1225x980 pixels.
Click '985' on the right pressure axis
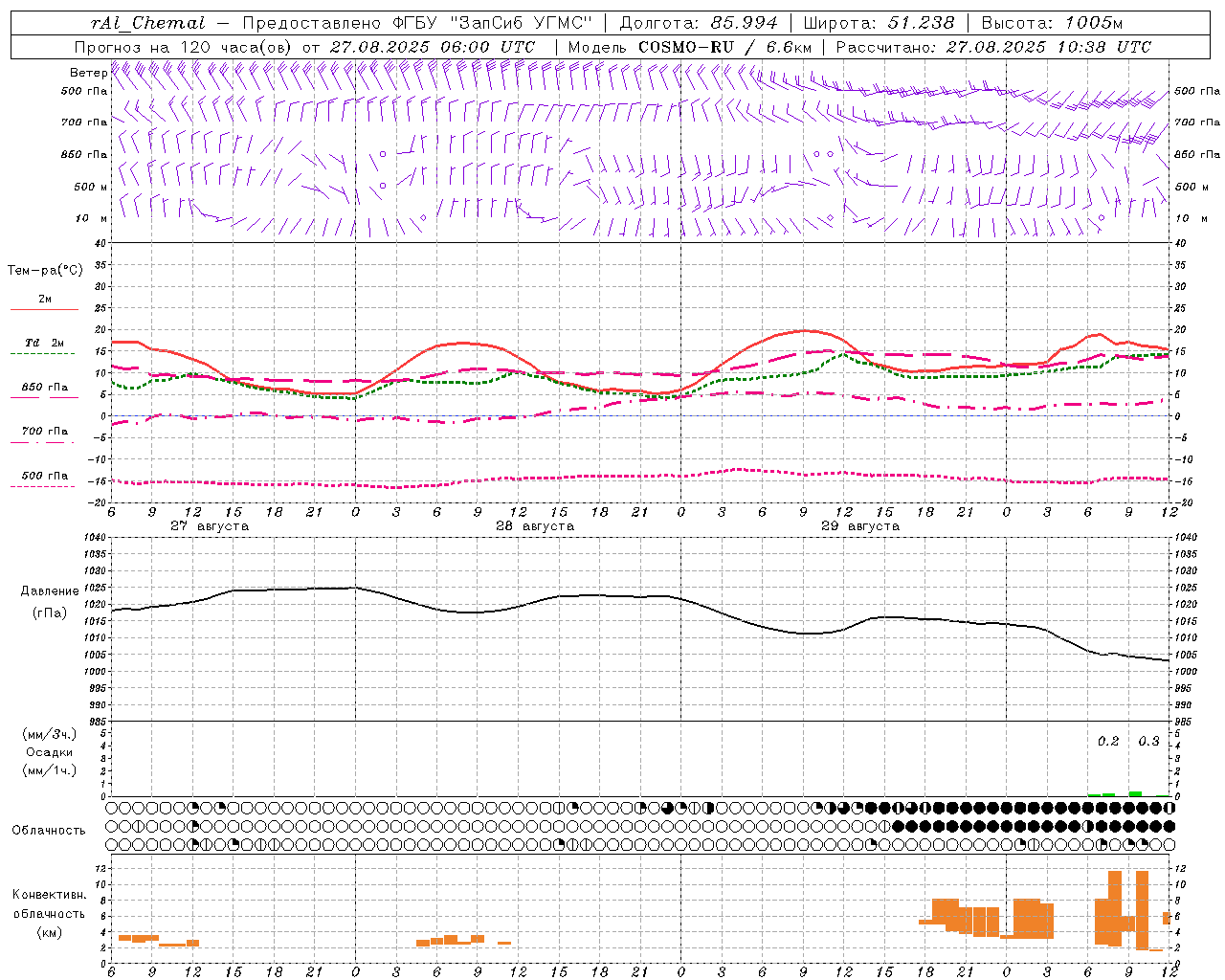pos(1185,723)
